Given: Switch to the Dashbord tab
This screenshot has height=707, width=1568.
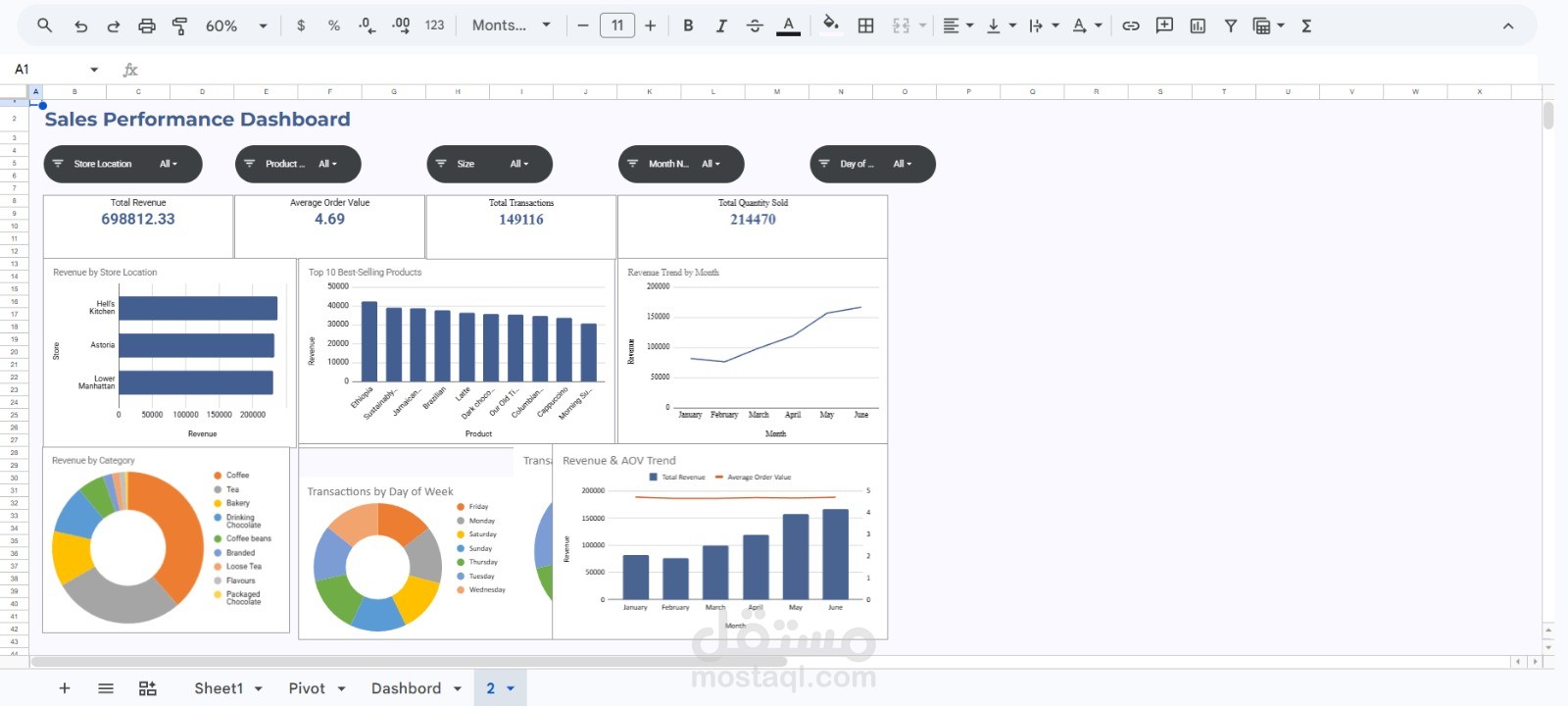Looking at the screenshot, I should point(406,688).
